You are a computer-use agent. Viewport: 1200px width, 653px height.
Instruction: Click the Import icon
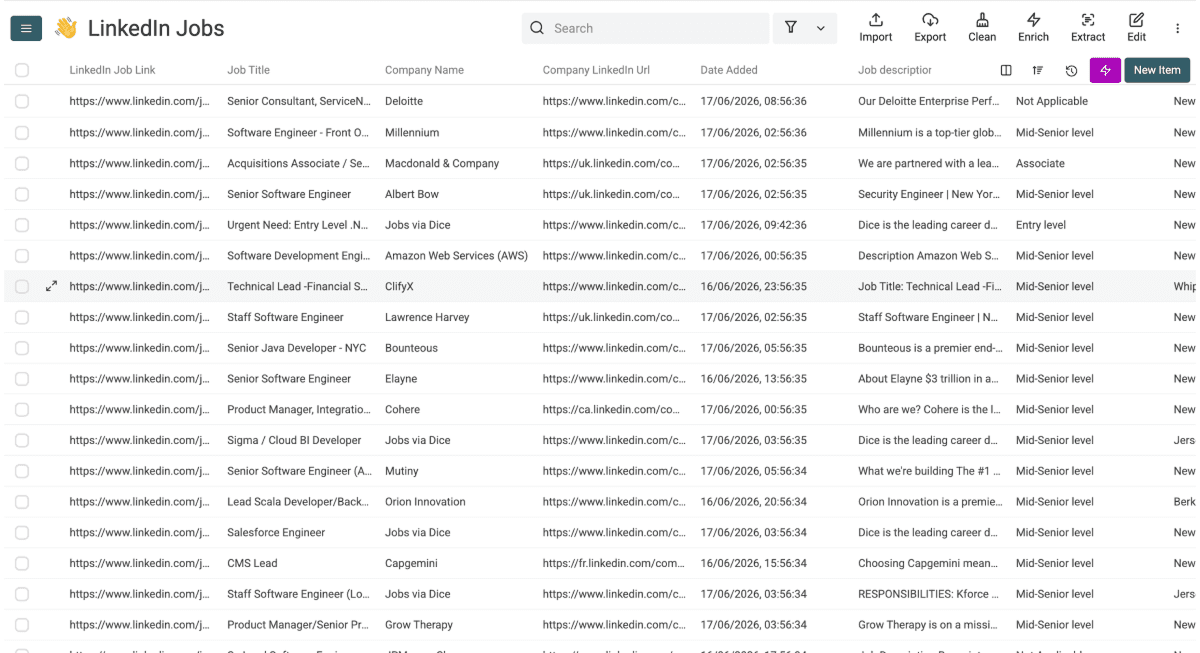click(x=875, y=20)
